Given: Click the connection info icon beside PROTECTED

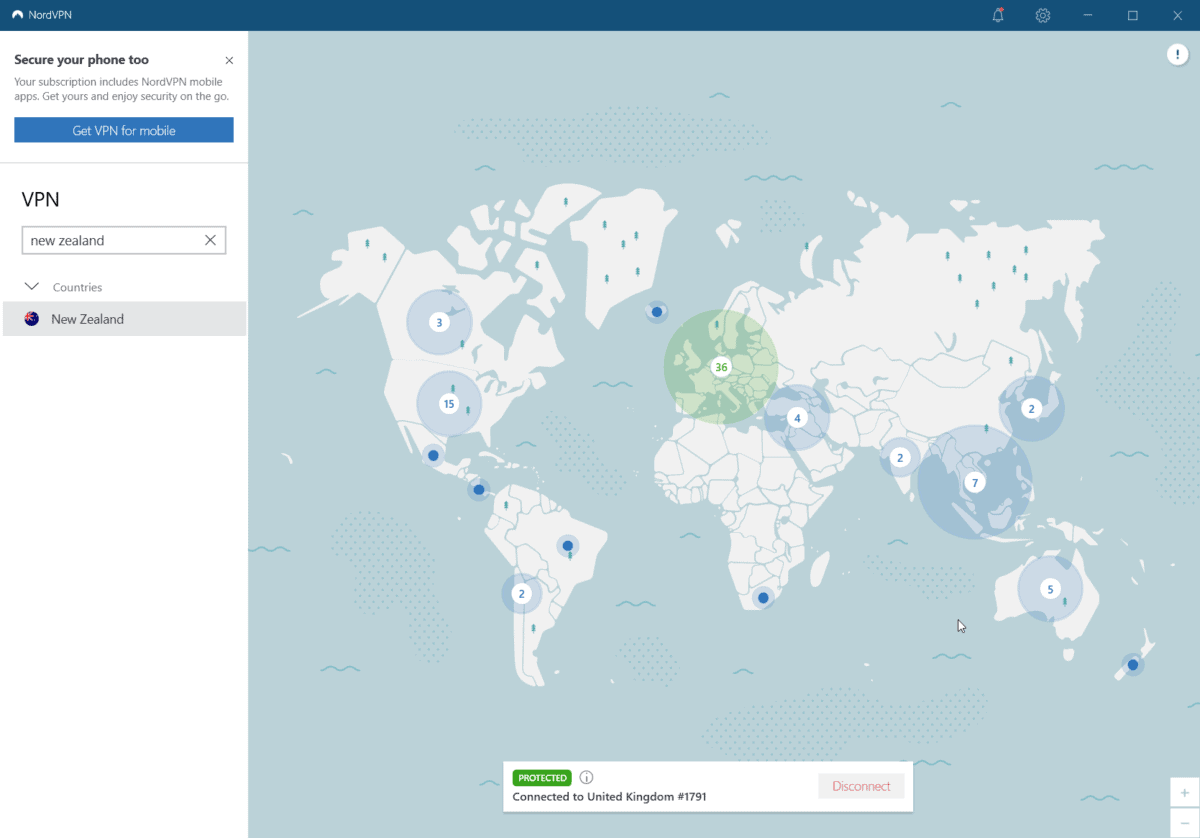Looking at the screenshot, I should tap(587, 777).
